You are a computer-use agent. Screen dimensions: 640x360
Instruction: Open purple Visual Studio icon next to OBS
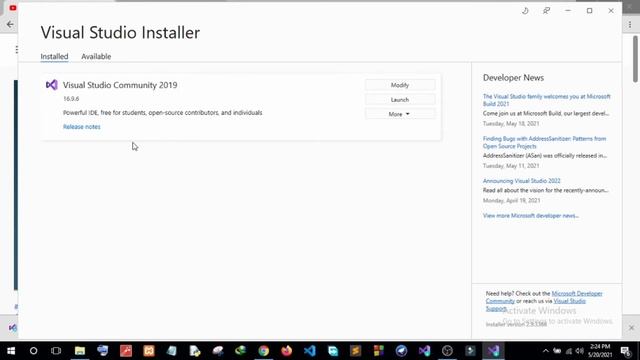coord(424,351)
